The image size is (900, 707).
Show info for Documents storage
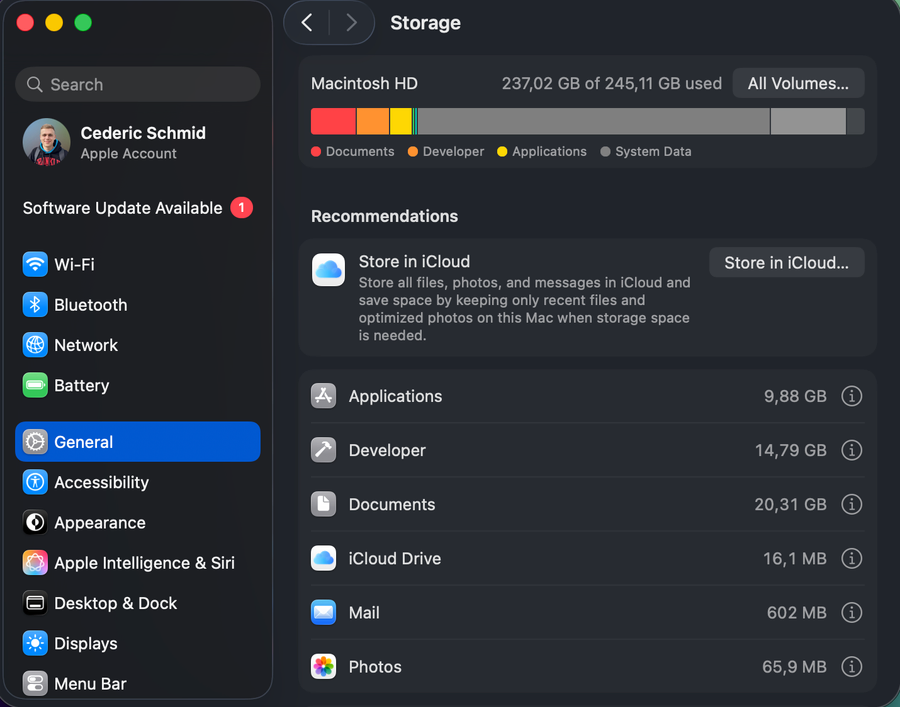(x=852, y=504)
